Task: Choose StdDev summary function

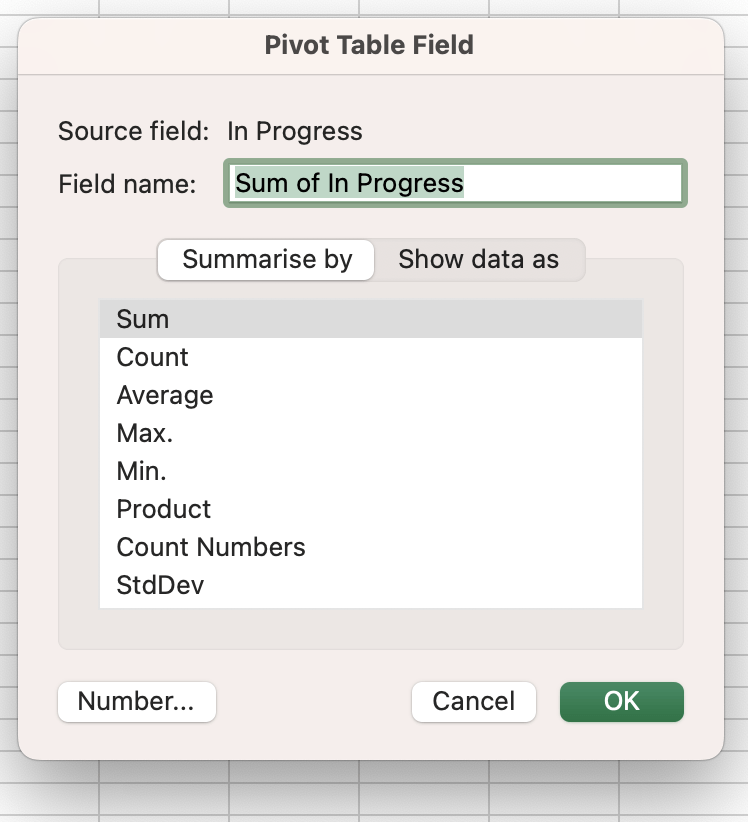Action: click(371, 586)
